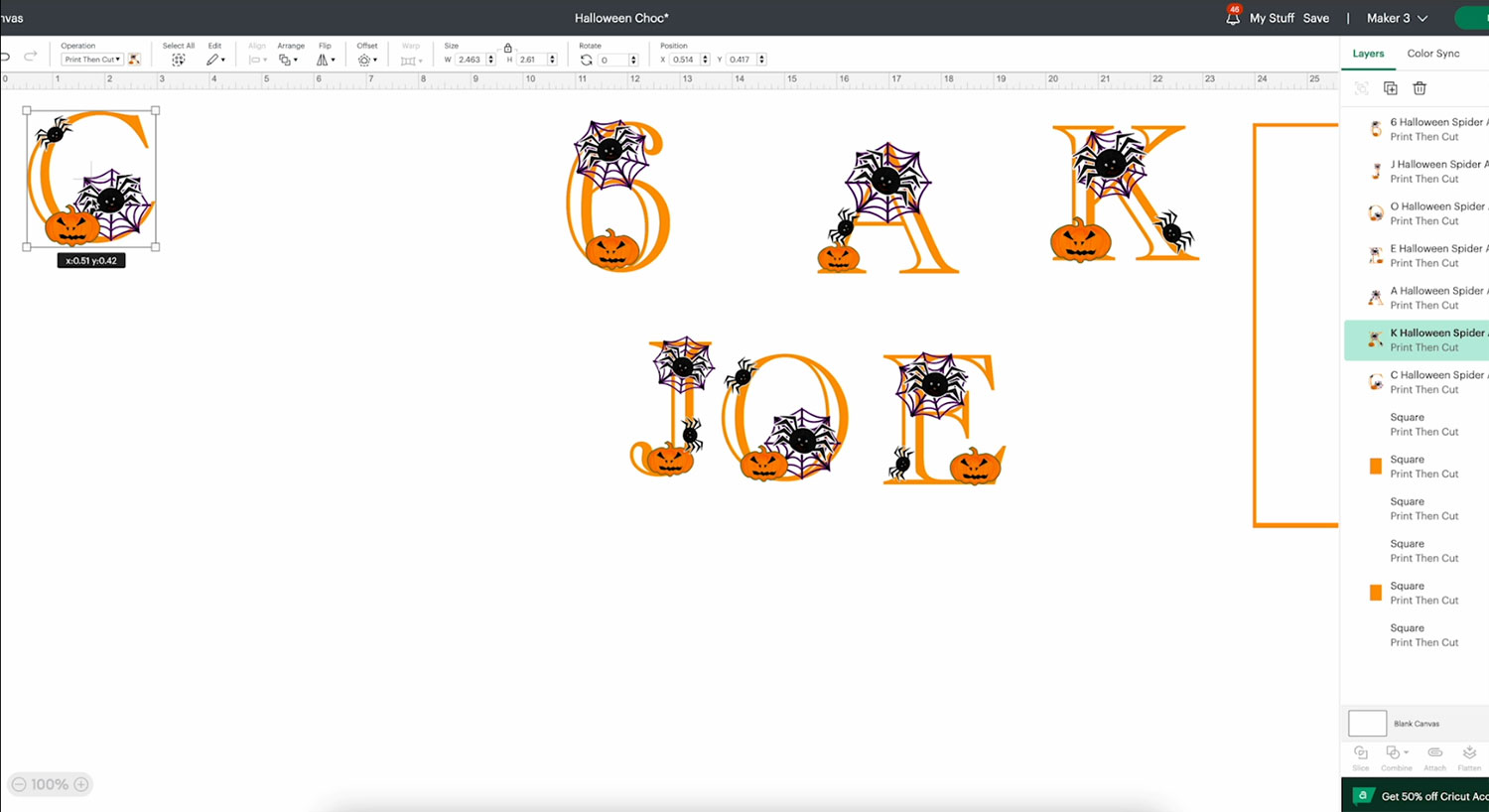Click the Attach paperclip icon
Image resolution: width=1489 pixels, height=812 pixels.
tap(1434, 753)
